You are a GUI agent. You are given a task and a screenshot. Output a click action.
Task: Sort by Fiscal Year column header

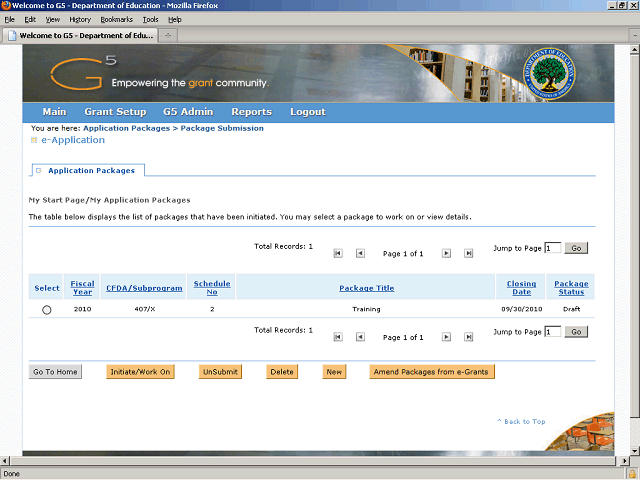(82, 288)
